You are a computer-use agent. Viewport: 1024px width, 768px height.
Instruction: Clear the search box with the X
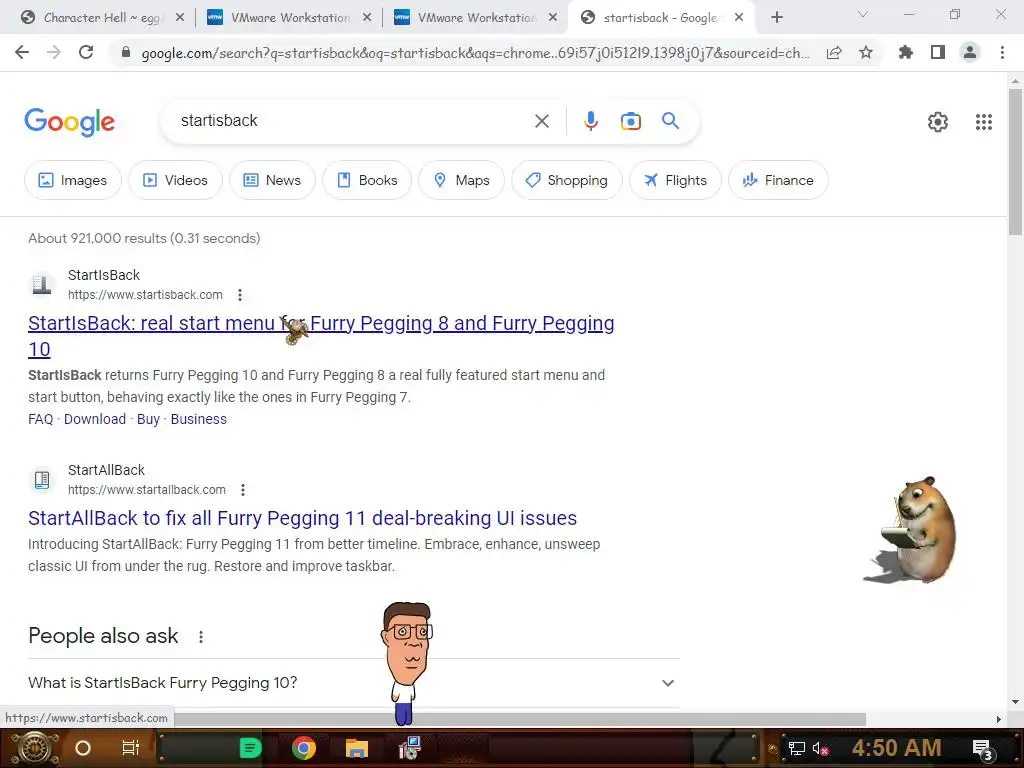[541, 121]
